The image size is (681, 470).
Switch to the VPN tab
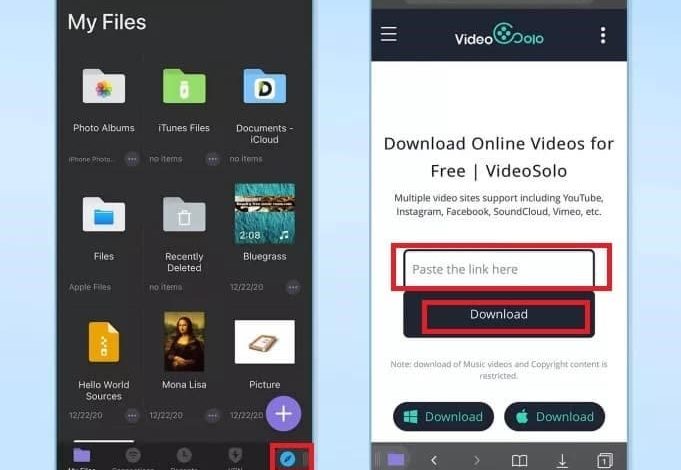tap(235, 457)
